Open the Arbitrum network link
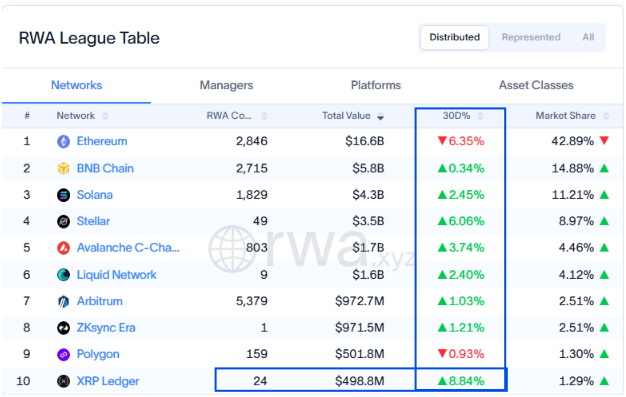626x397 pixels. click(99, 301)
